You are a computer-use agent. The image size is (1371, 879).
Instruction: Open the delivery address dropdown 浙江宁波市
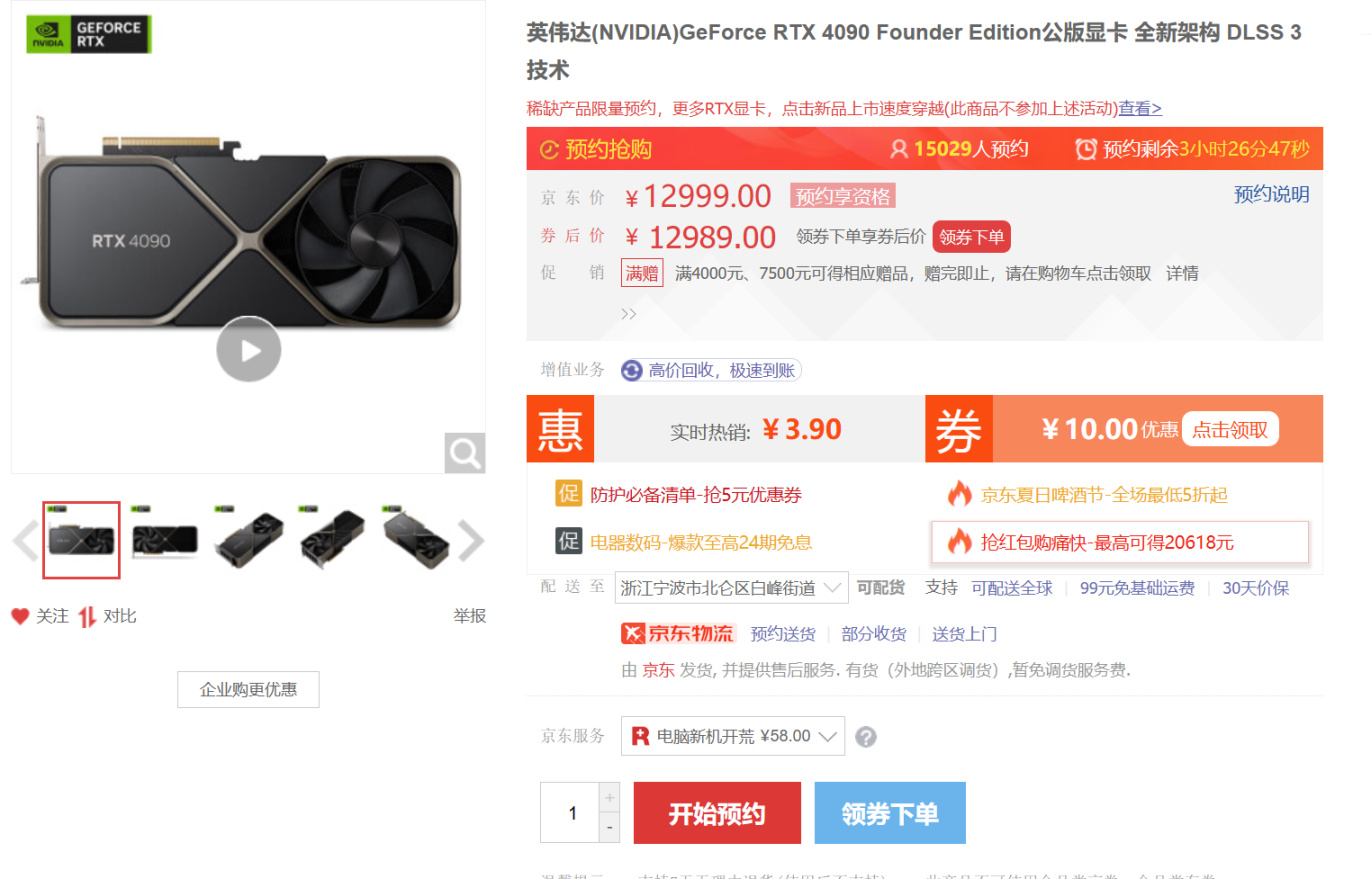[x=731, y=588]
